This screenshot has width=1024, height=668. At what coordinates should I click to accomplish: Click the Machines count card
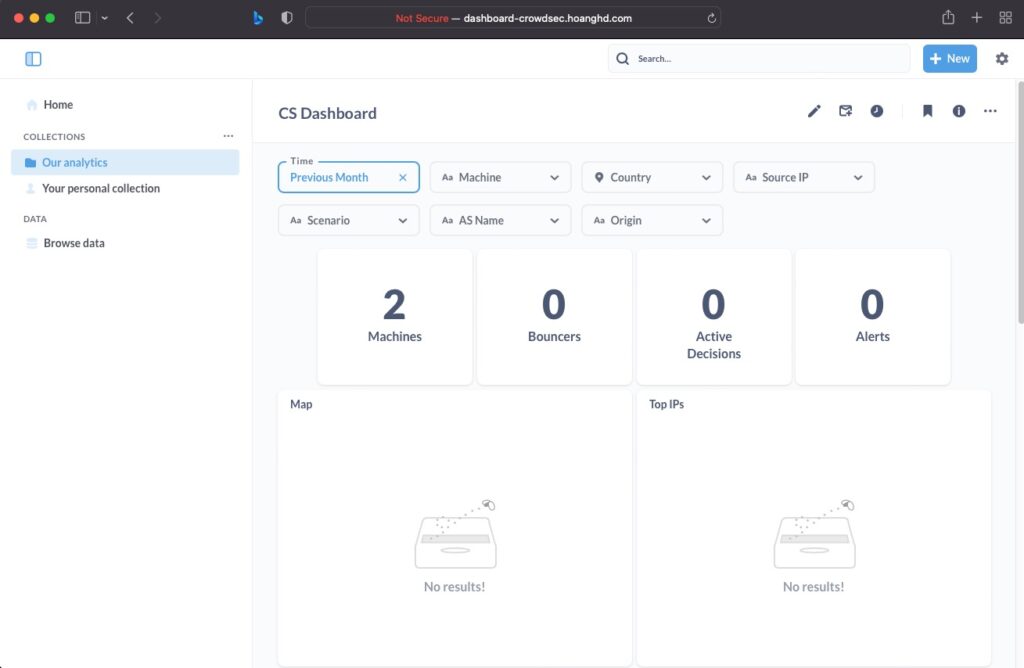[394, 317]
